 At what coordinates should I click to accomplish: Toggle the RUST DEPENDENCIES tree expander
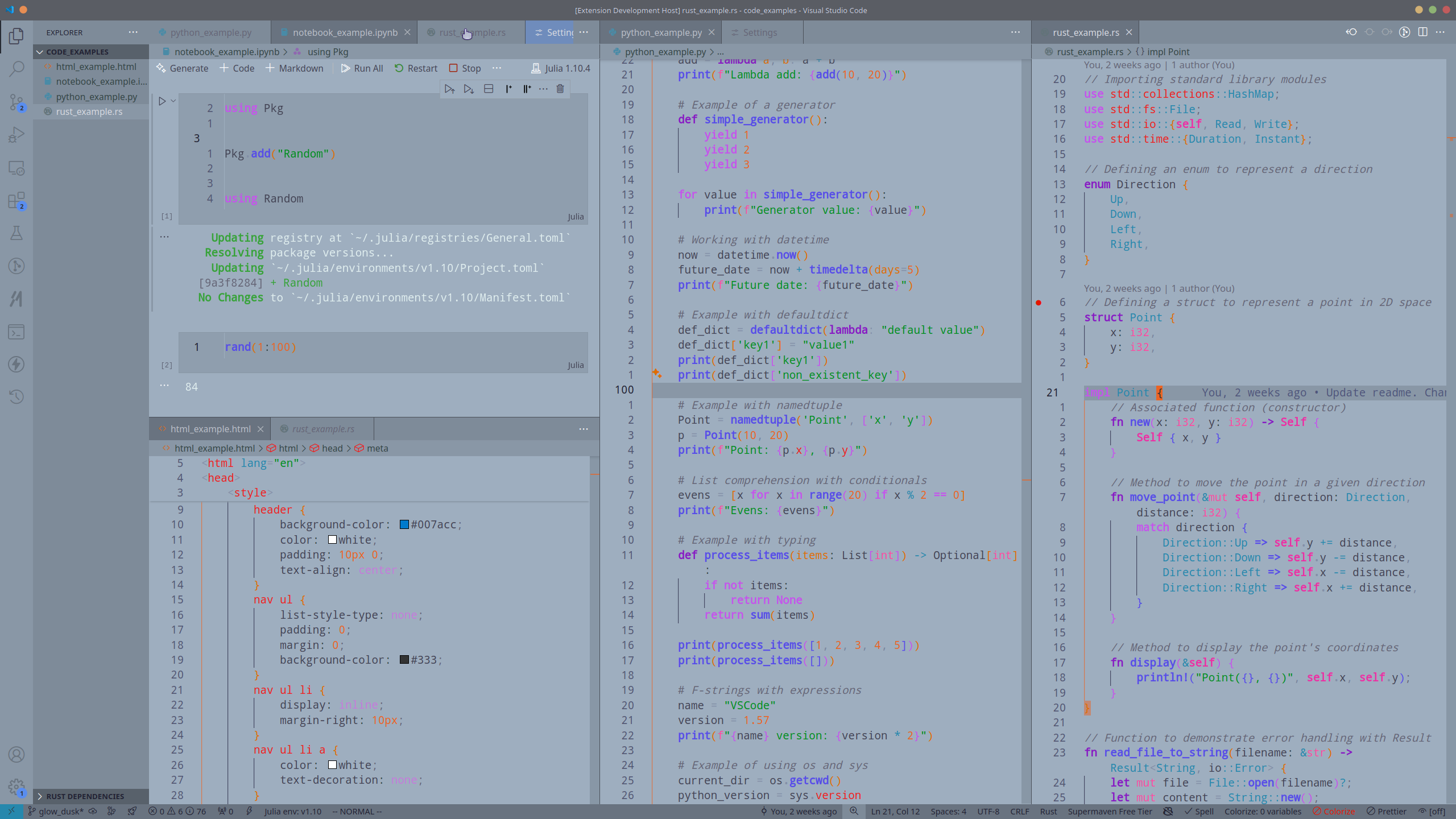[x=40, y=796]
